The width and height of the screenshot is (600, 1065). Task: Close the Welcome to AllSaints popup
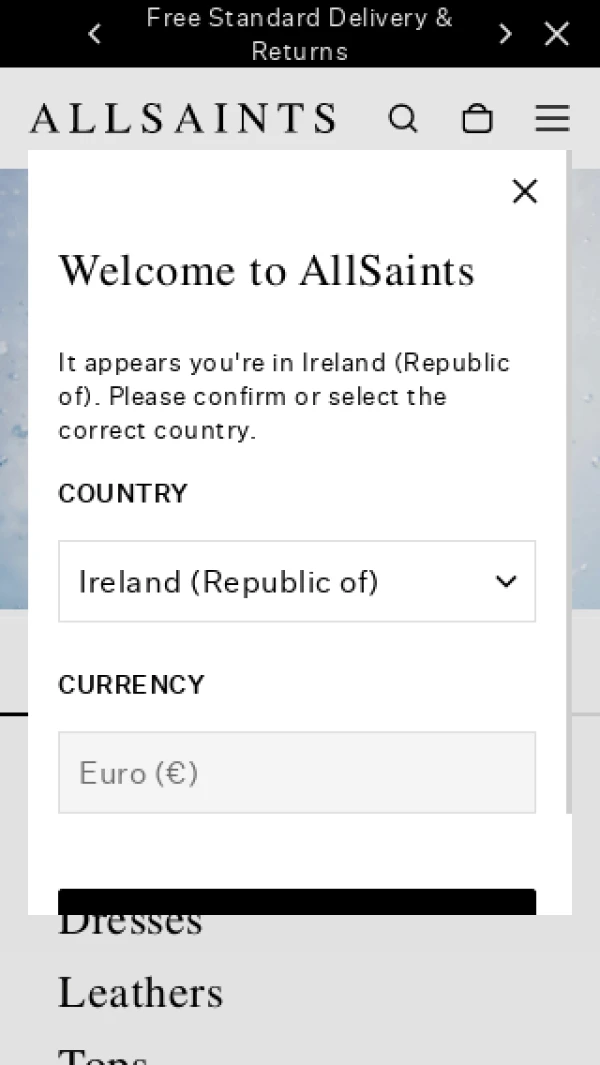(525, 192)
